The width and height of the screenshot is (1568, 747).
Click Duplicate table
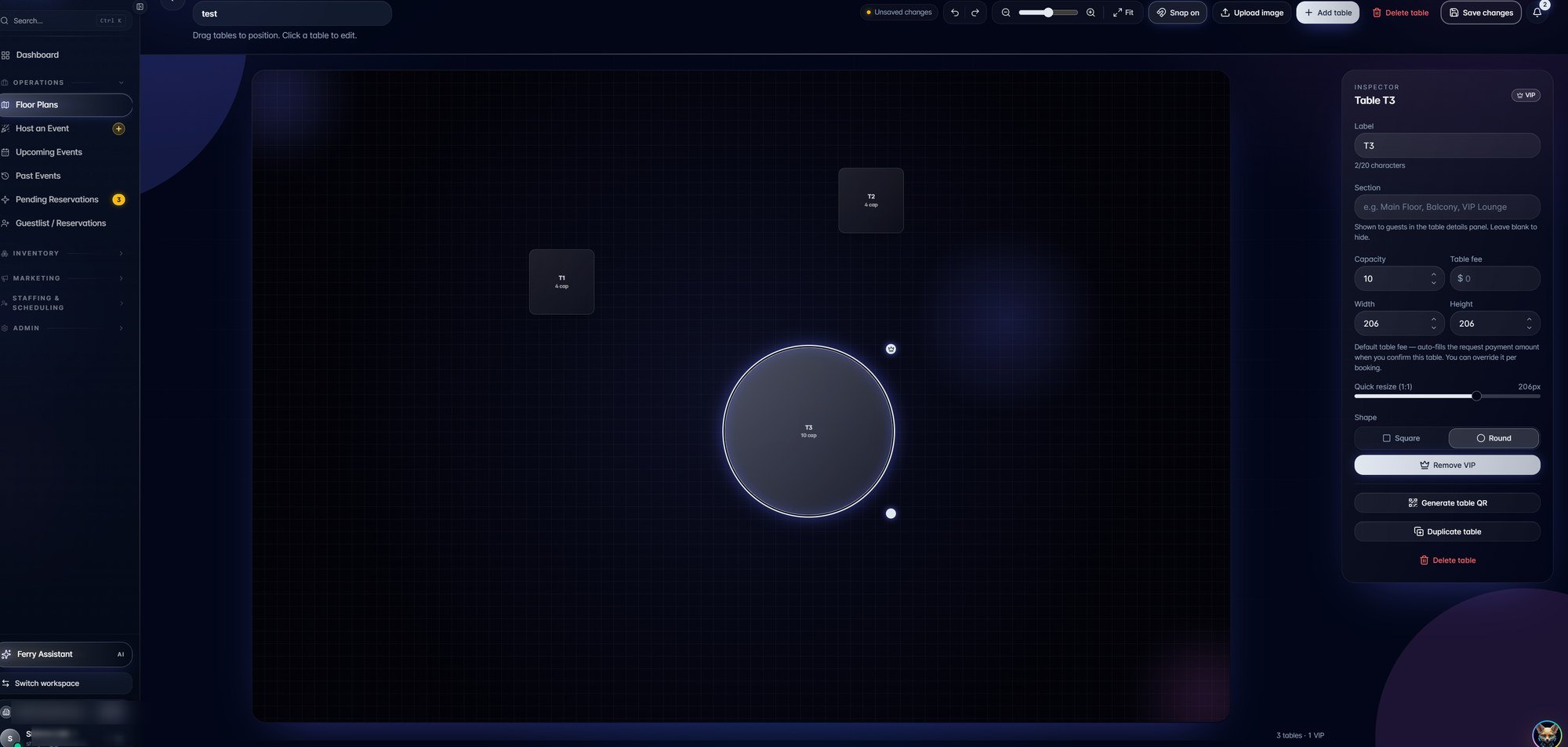coord(1447,531)
